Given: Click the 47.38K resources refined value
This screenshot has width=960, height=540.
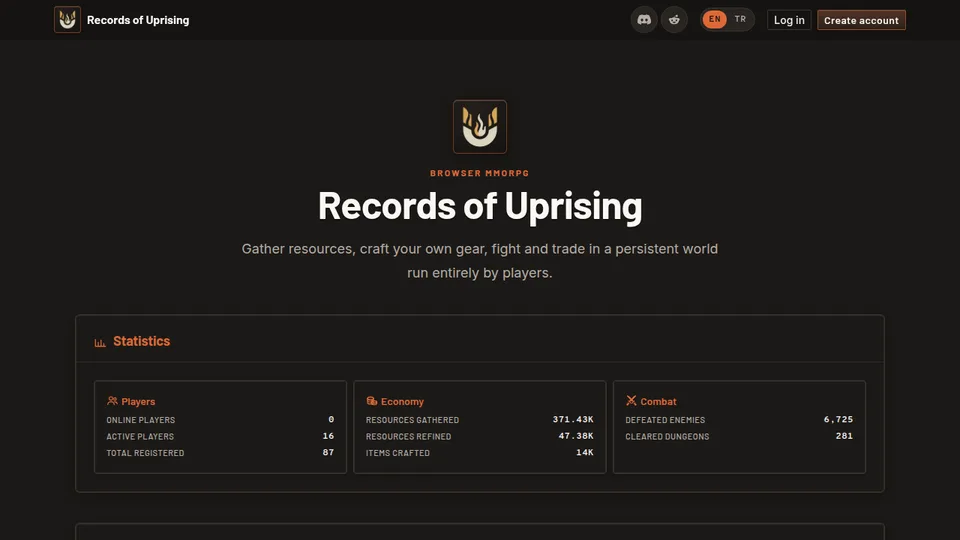Looking at the screenshot, I should pyautogui.click(x=576, y=436).
